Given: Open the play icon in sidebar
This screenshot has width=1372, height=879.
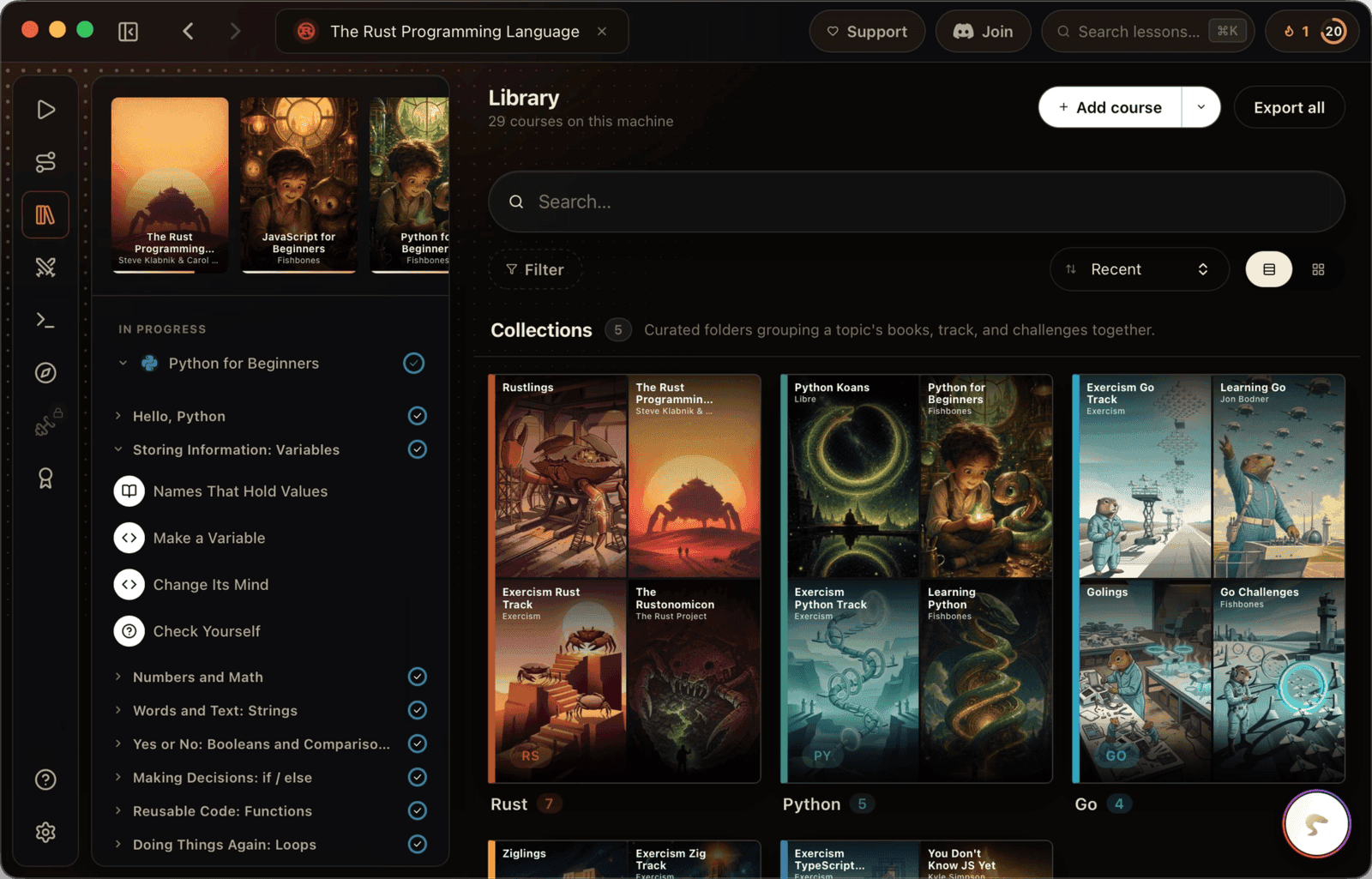Looking at the screenshot, I should (x=45, y=110).
